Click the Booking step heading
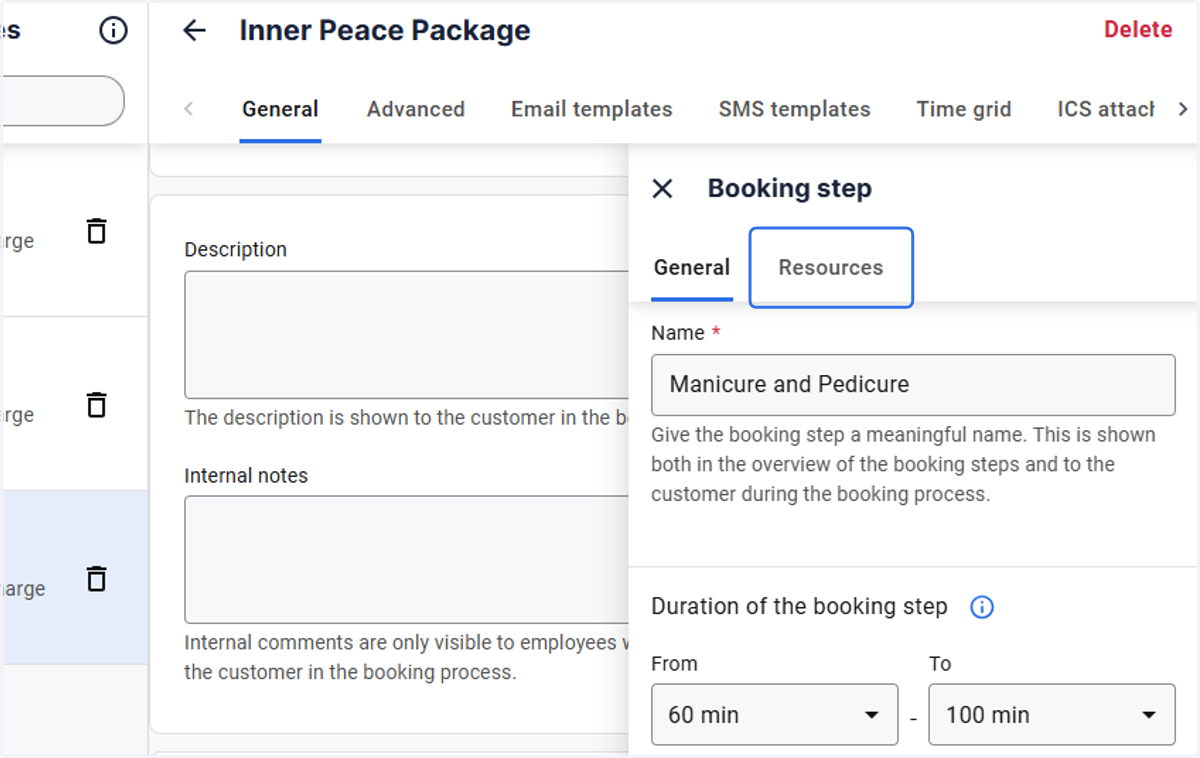The image size is (1200, 758). point(790,188)
